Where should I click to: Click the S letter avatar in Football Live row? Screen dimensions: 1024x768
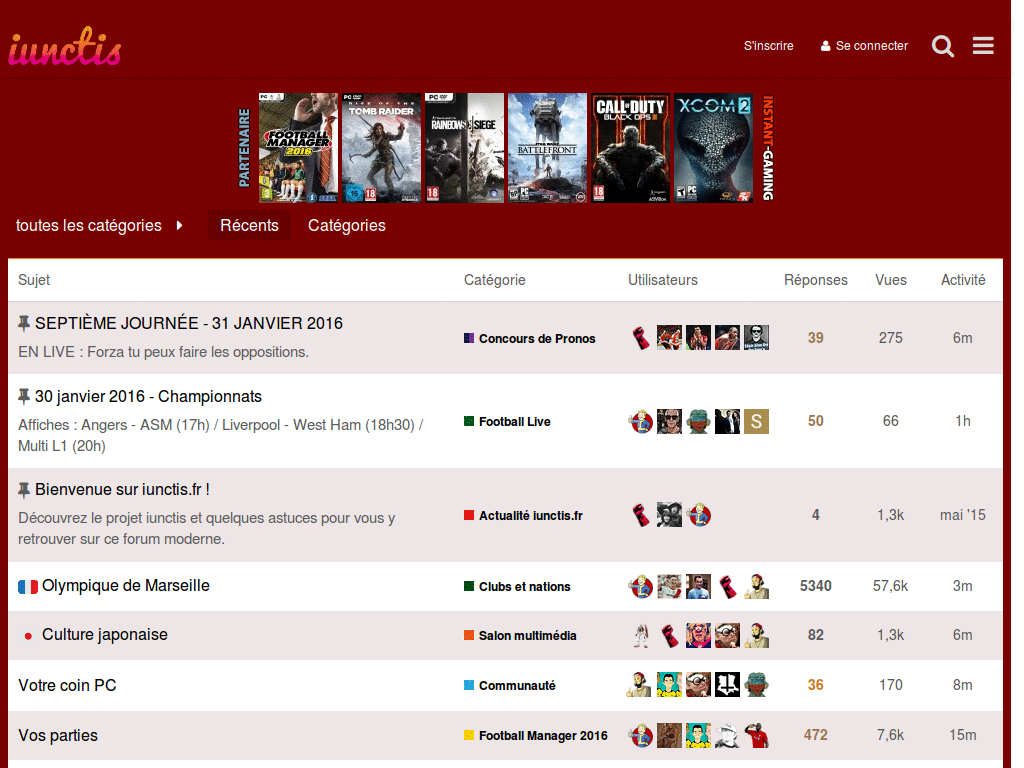click(x=756, y=421)
